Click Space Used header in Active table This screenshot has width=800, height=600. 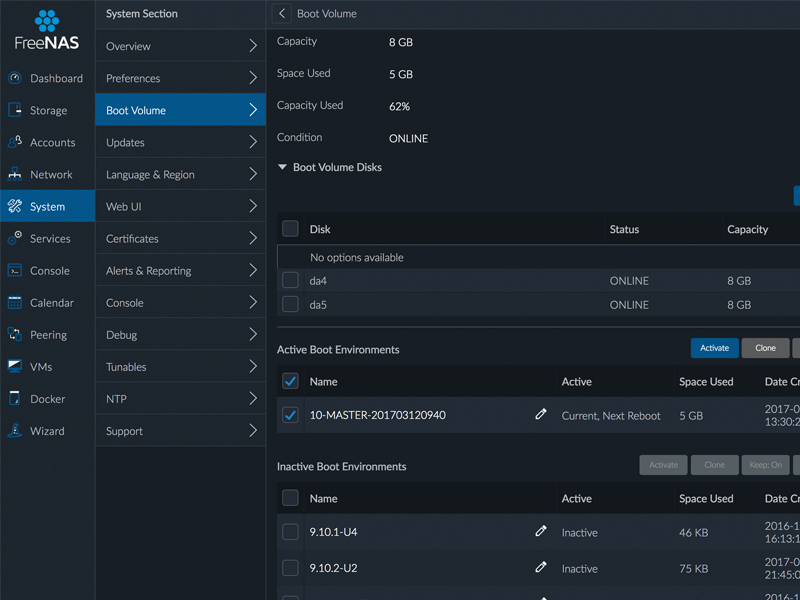(706, 382)
